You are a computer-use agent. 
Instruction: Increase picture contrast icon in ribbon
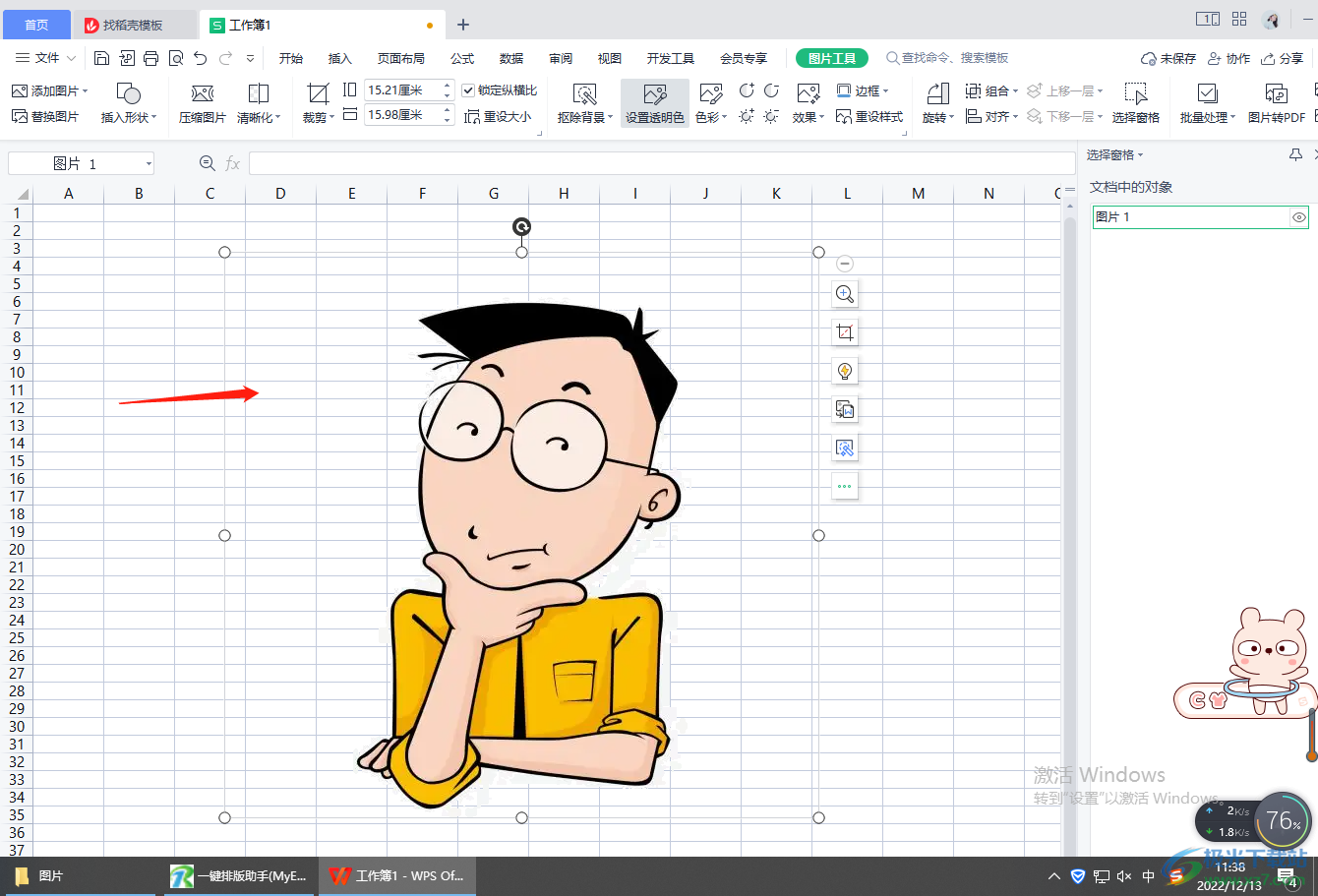click(x=747, y=90)
